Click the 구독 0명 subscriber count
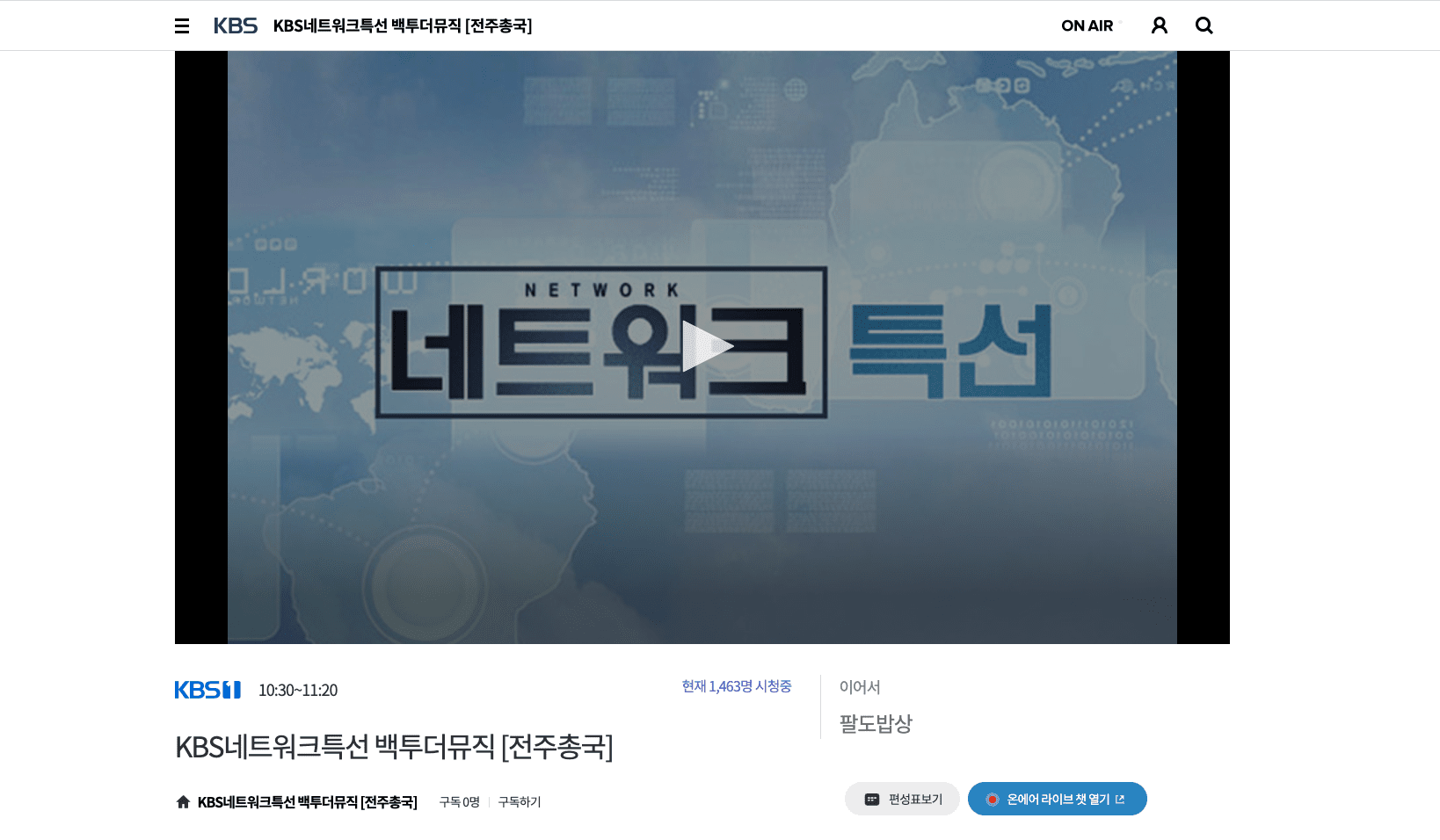1440x840 pixels. [460, 802]
